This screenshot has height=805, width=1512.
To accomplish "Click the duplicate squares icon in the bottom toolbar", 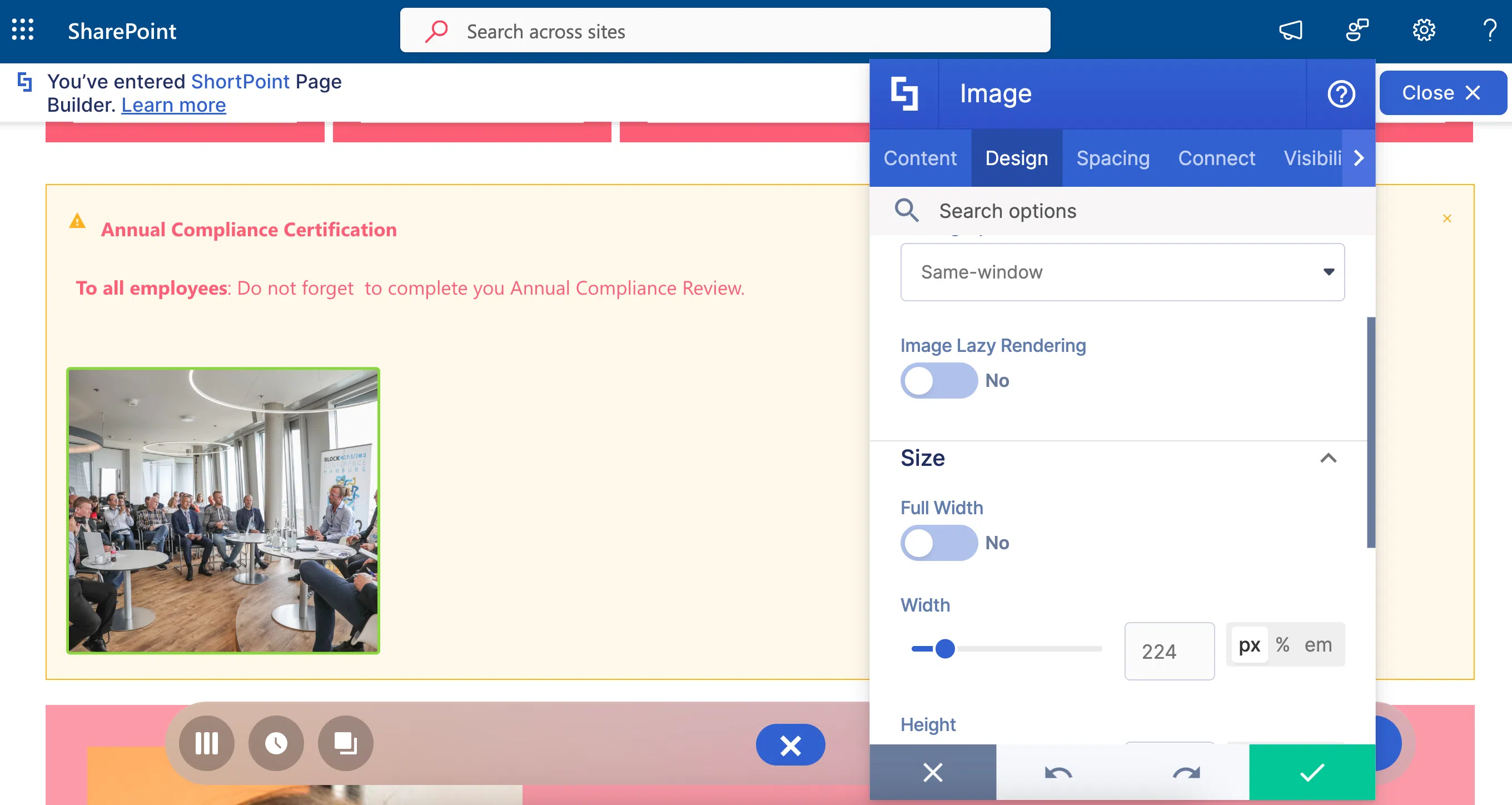I will (346, 743).
